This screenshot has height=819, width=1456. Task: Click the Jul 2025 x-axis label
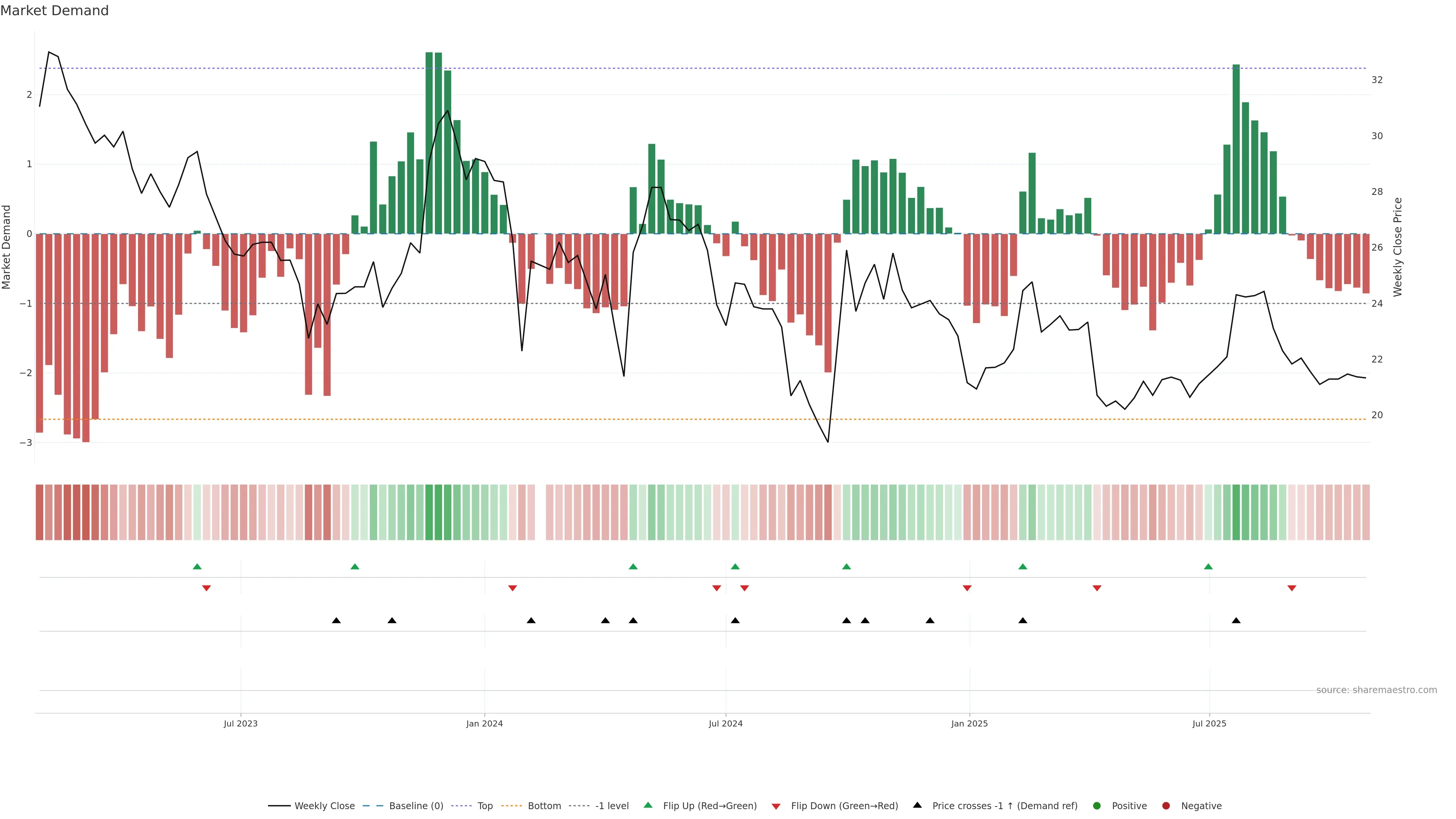tap(1209, 723)
